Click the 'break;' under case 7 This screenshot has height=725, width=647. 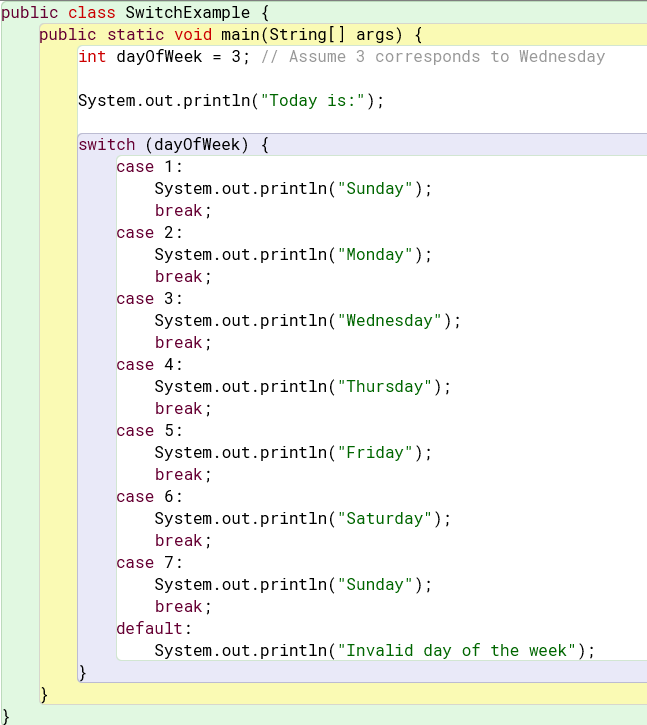tap(183, 607)
